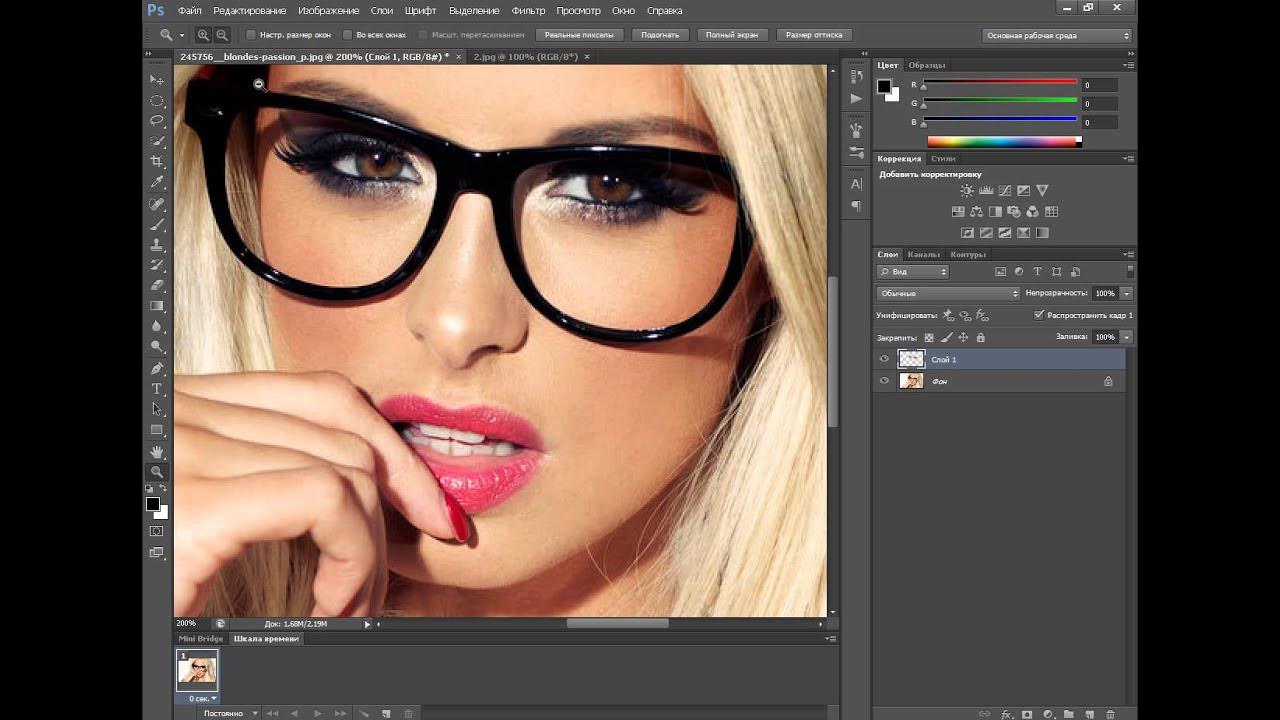The image size is (1280, 720).
Task: Add layer mask icon
Action: pyautogui.click(x=1026, y=714)
